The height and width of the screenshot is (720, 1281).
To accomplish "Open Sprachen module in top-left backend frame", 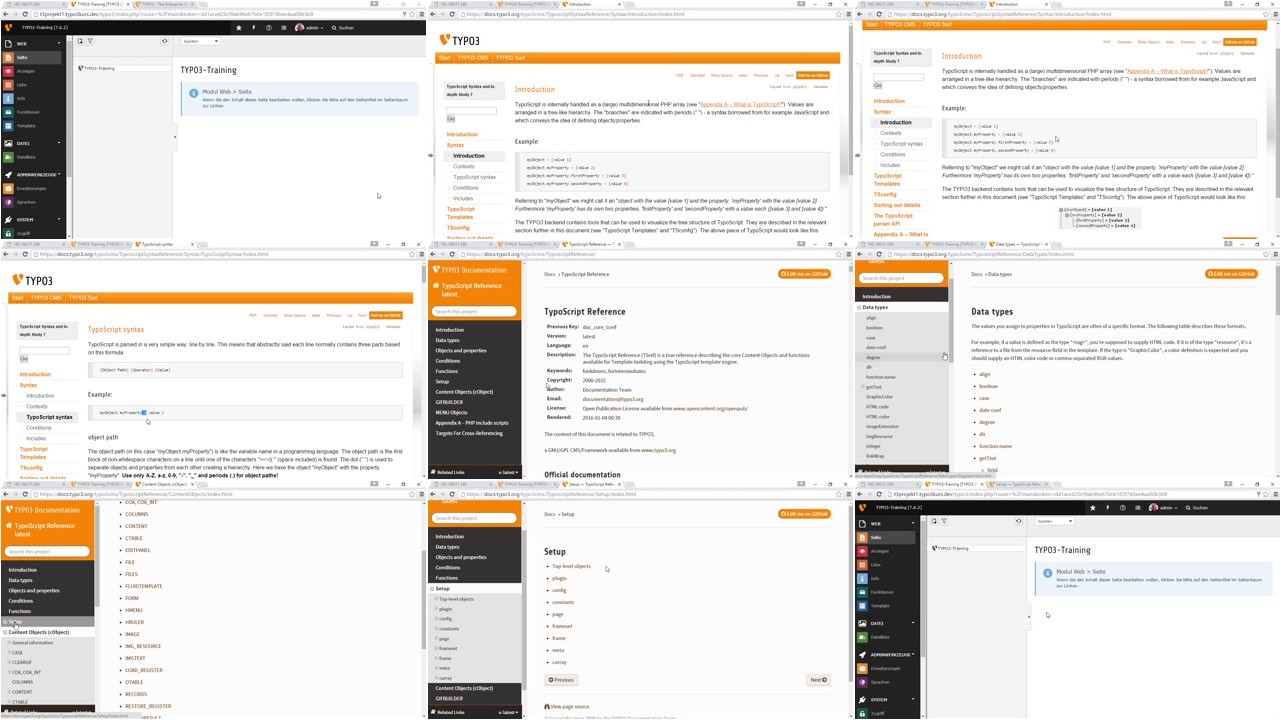I will [x=31, y=201].
